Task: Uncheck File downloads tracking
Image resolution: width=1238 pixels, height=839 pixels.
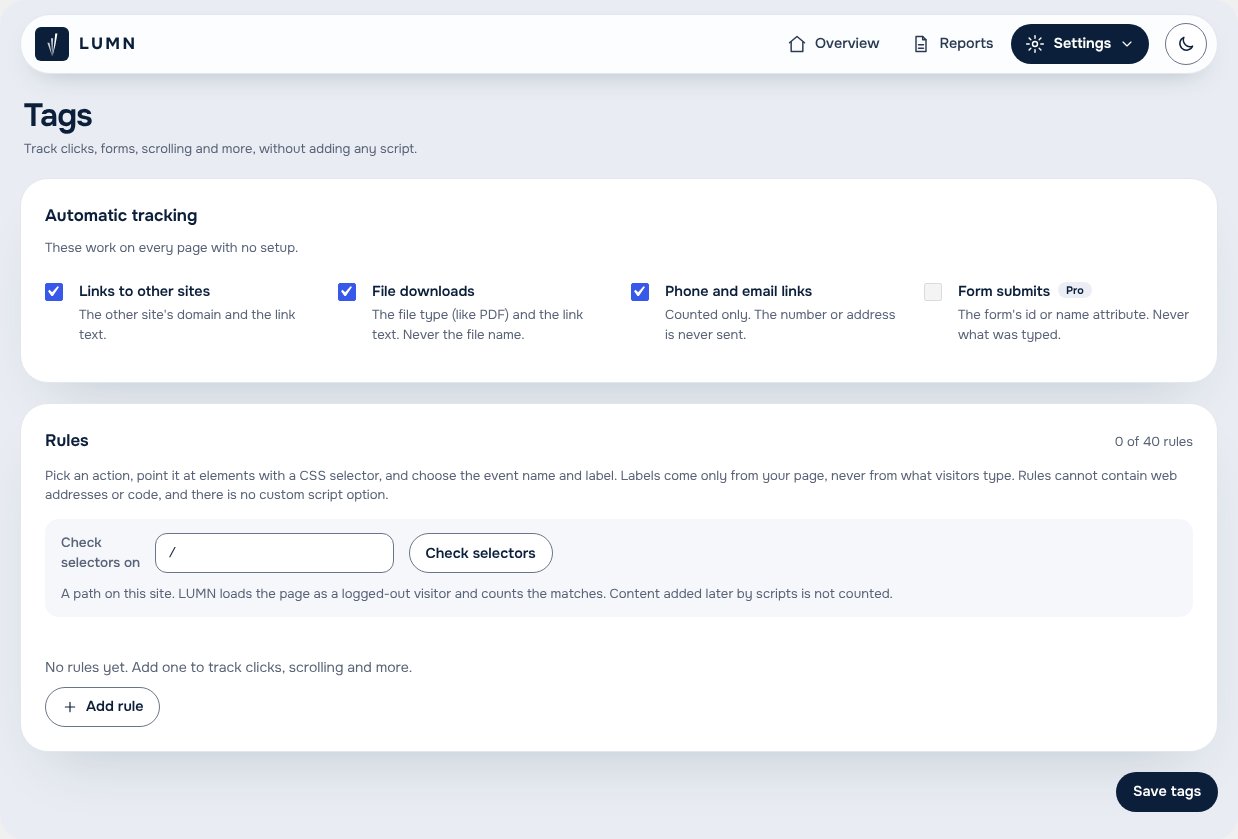Action: click(347, 292)
